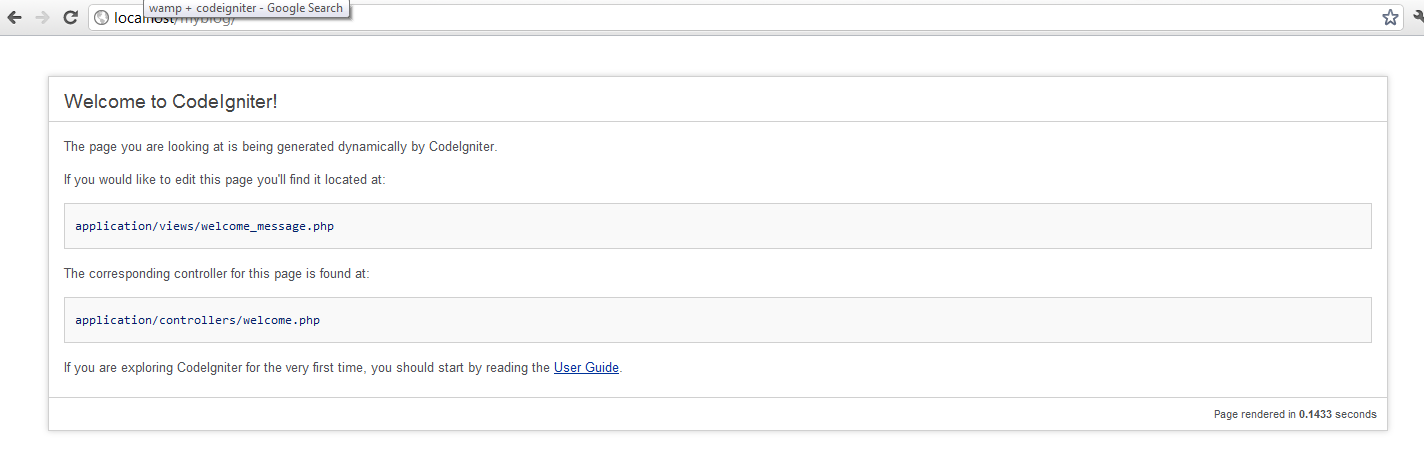This screenshot has height=450, width=1424.
Task: Open the User Guide link
Action: click(586, 368)
